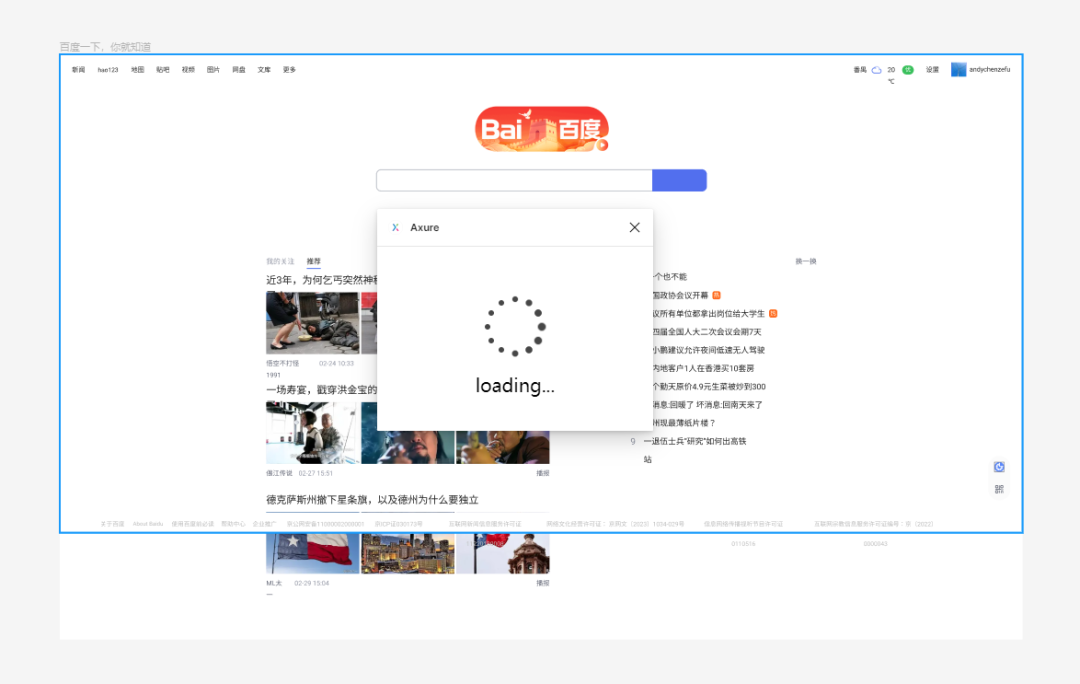Click the green air quality badge
The width and height of the screenshot is (1080, 684).
pyautogui.click(x=908, y=70)
